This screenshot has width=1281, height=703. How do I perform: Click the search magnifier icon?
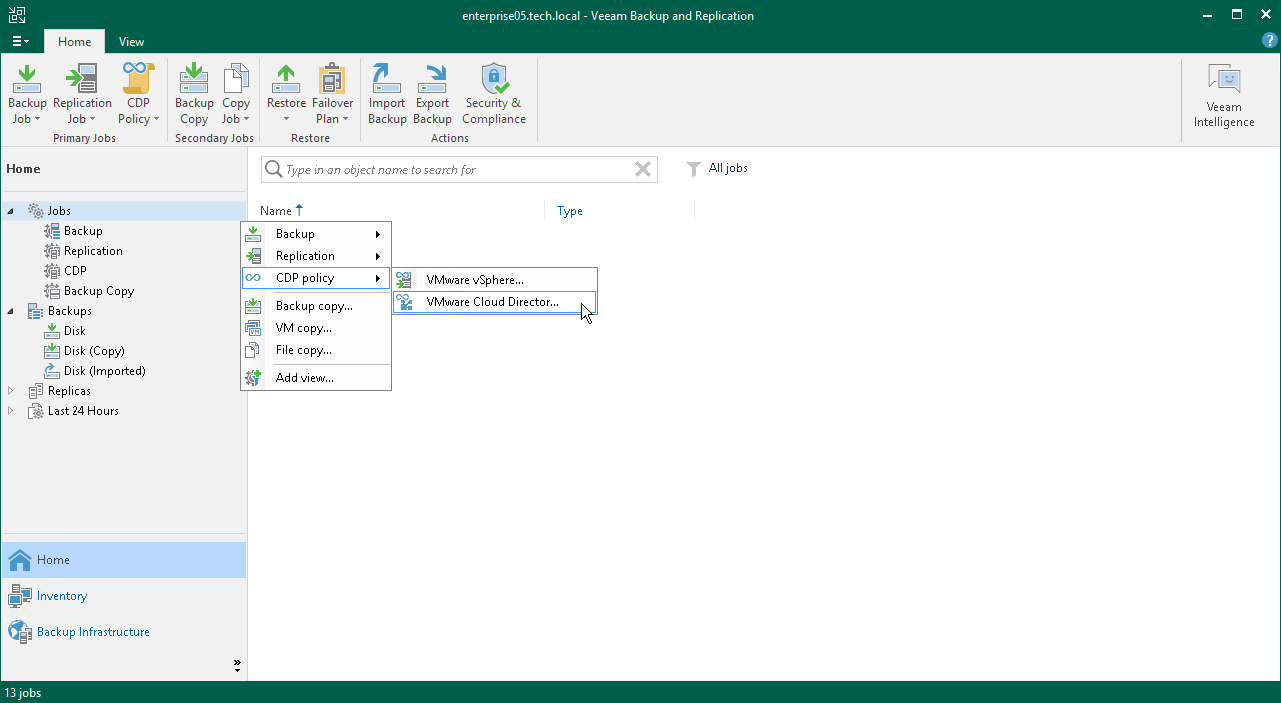click(x=272, y=170)
